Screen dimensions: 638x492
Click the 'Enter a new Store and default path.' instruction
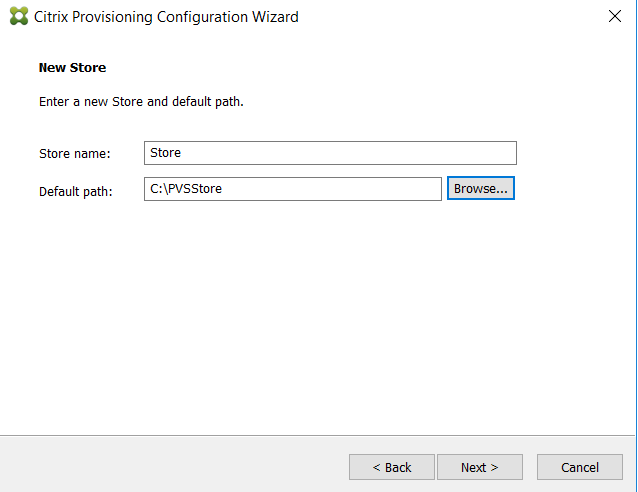coord(141,101)
